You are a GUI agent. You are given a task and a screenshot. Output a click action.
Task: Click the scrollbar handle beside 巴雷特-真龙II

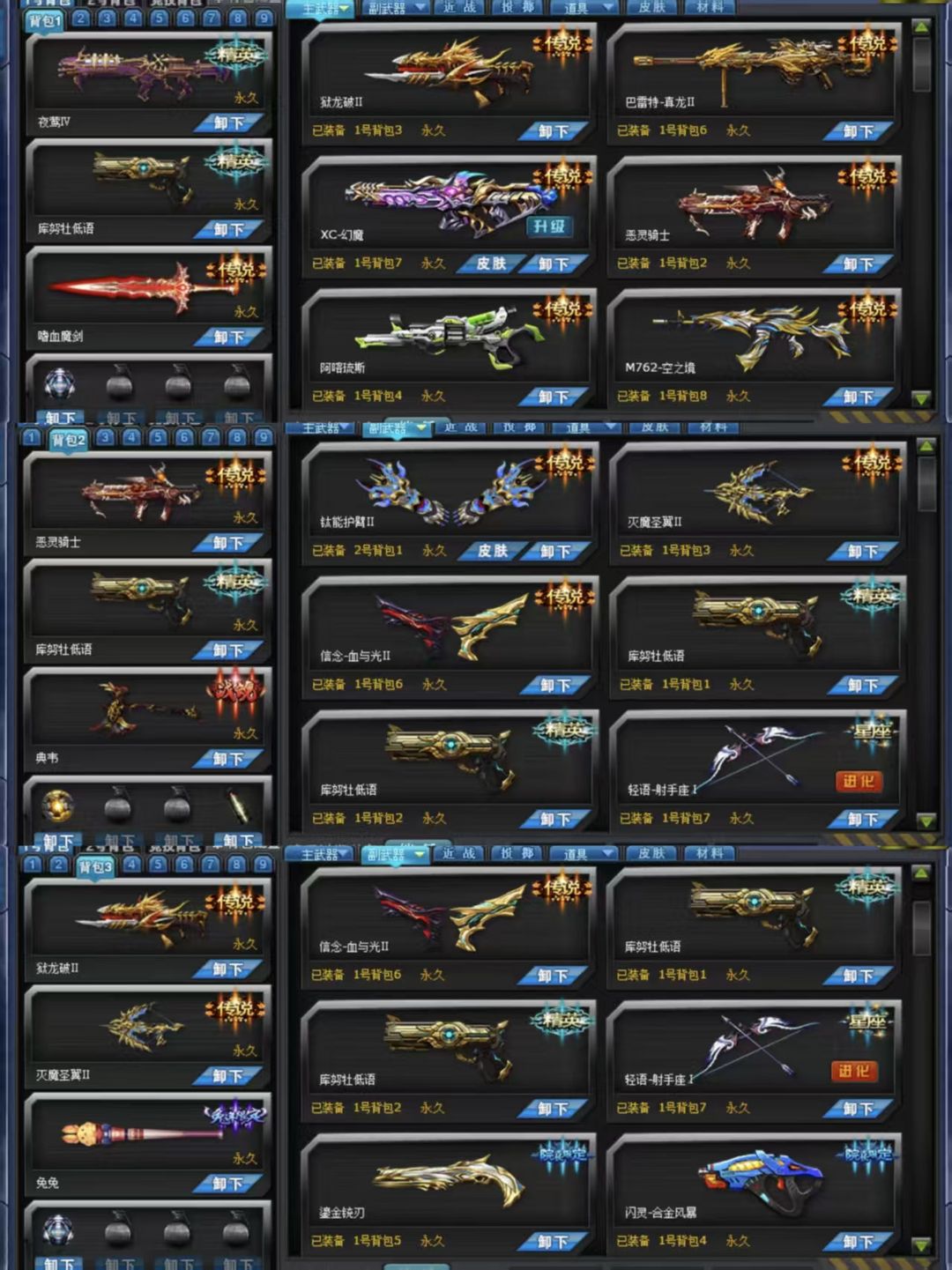pyautogui.click(x=922, y=63)
